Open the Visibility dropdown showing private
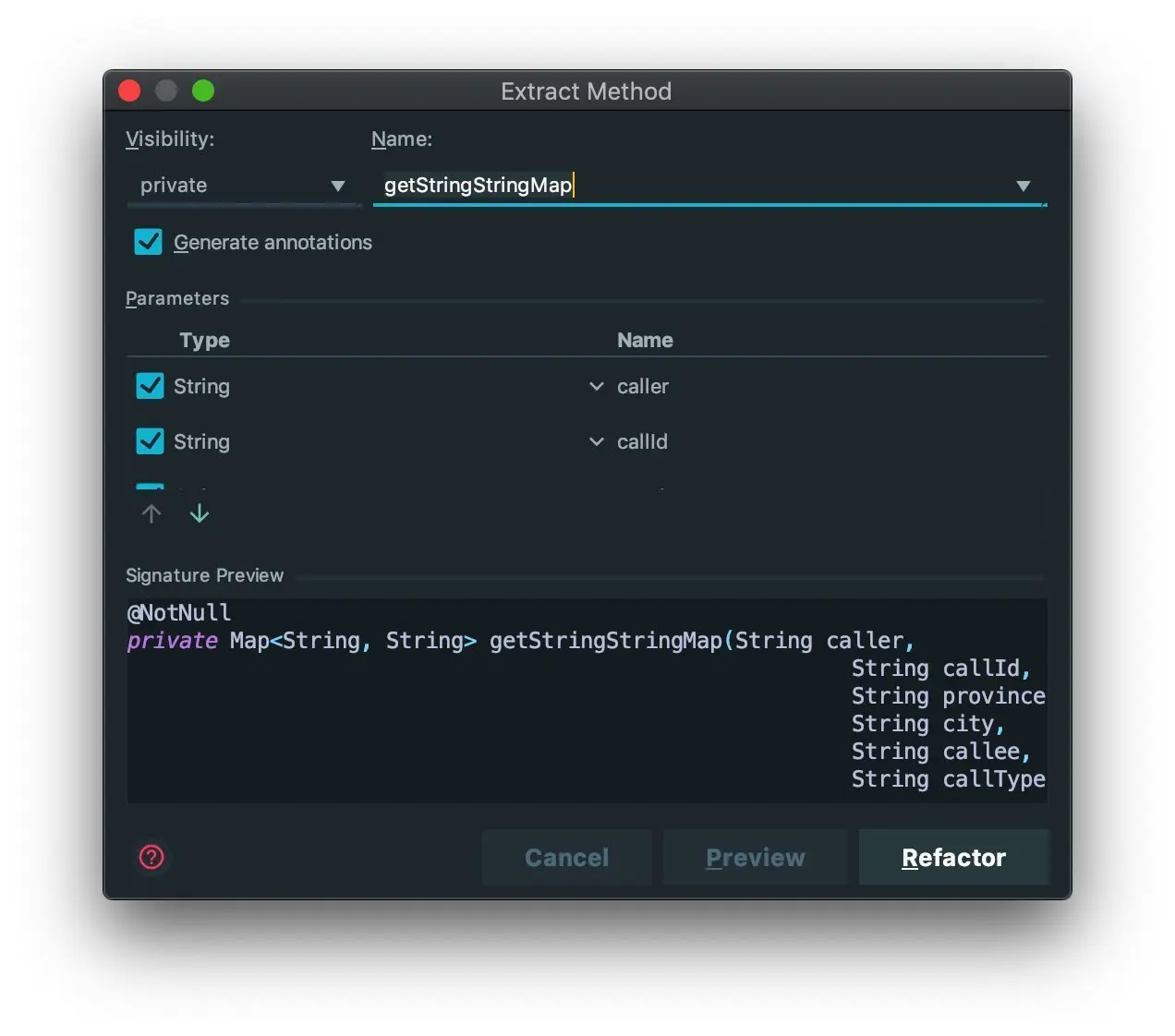The height and width of the screenshot is (1036, 1175). click(x=242, y=186)
